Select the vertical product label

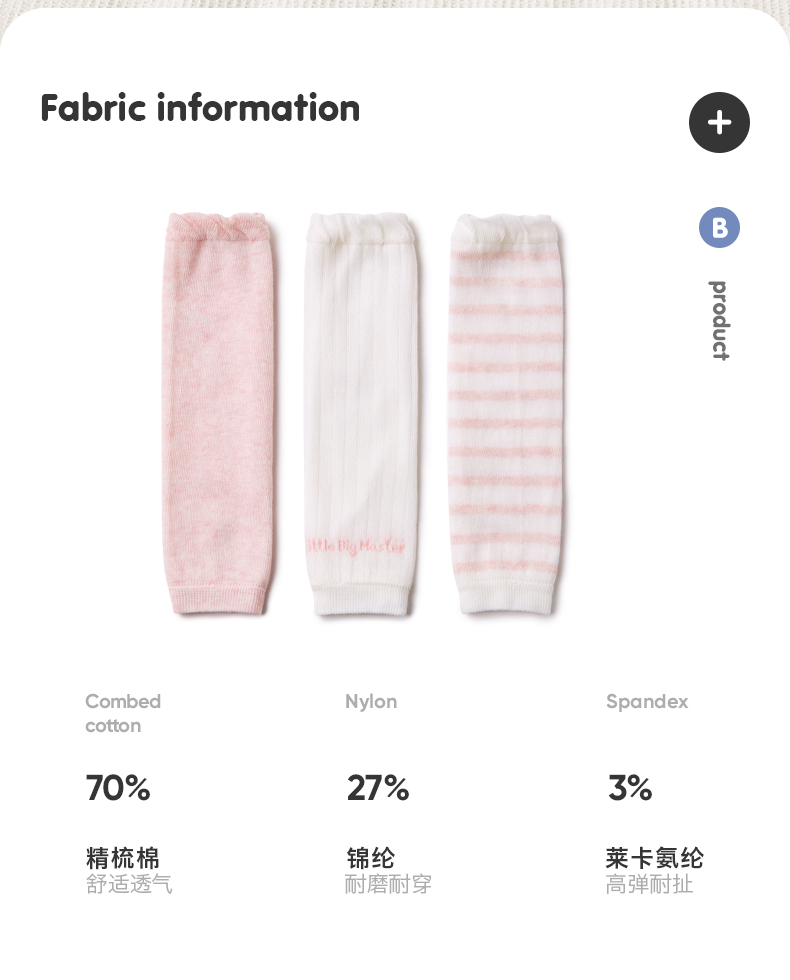(720, 320)
